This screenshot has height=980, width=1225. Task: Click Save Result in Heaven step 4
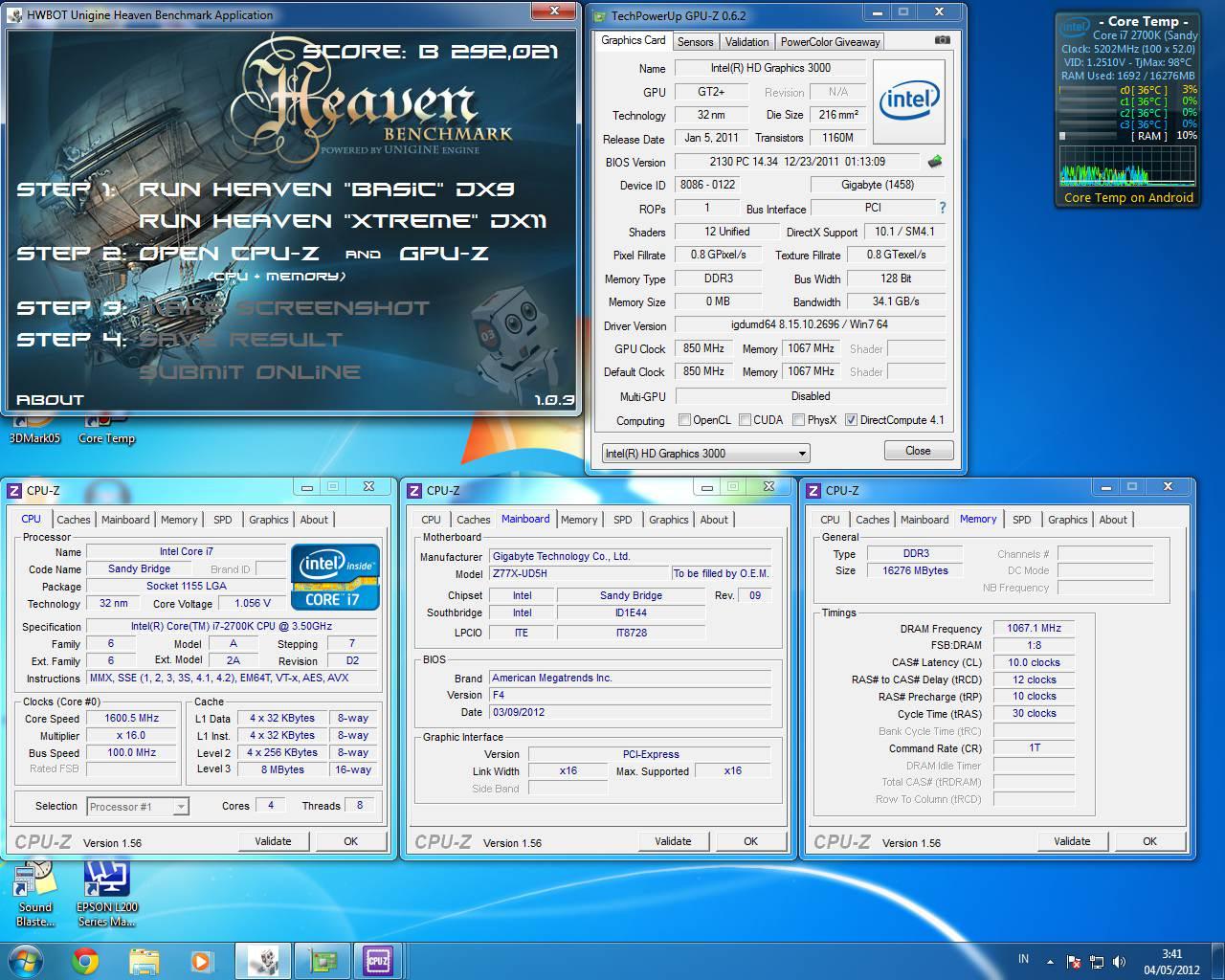240,340
